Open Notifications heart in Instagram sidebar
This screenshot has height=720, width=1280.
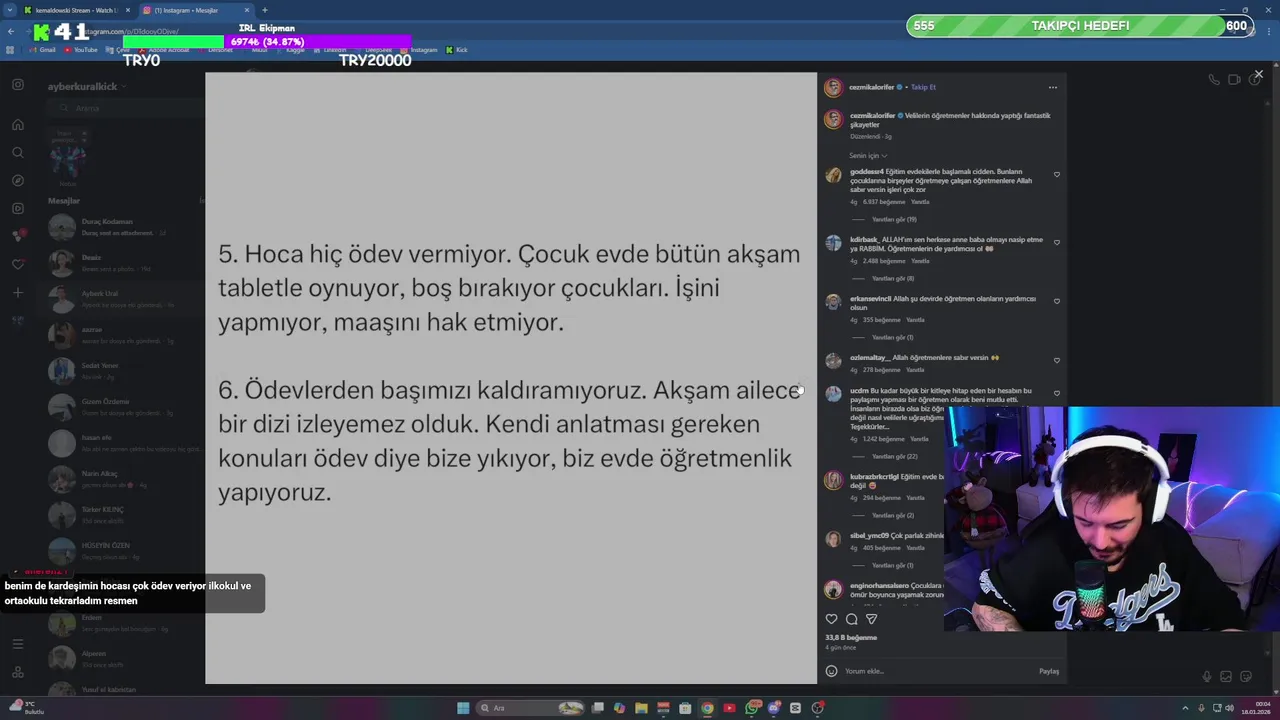pyautogui.click(x=18, y=265)
